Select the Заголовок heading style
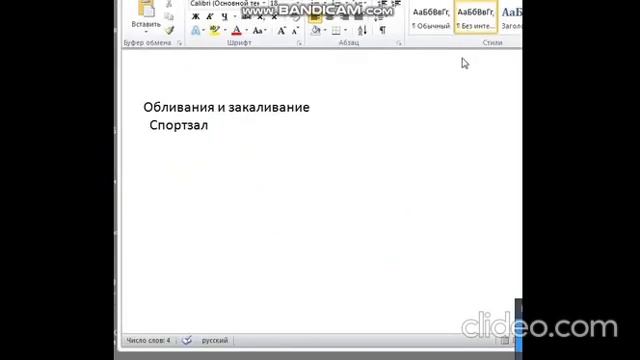The image size is (640, 360). 511,18
